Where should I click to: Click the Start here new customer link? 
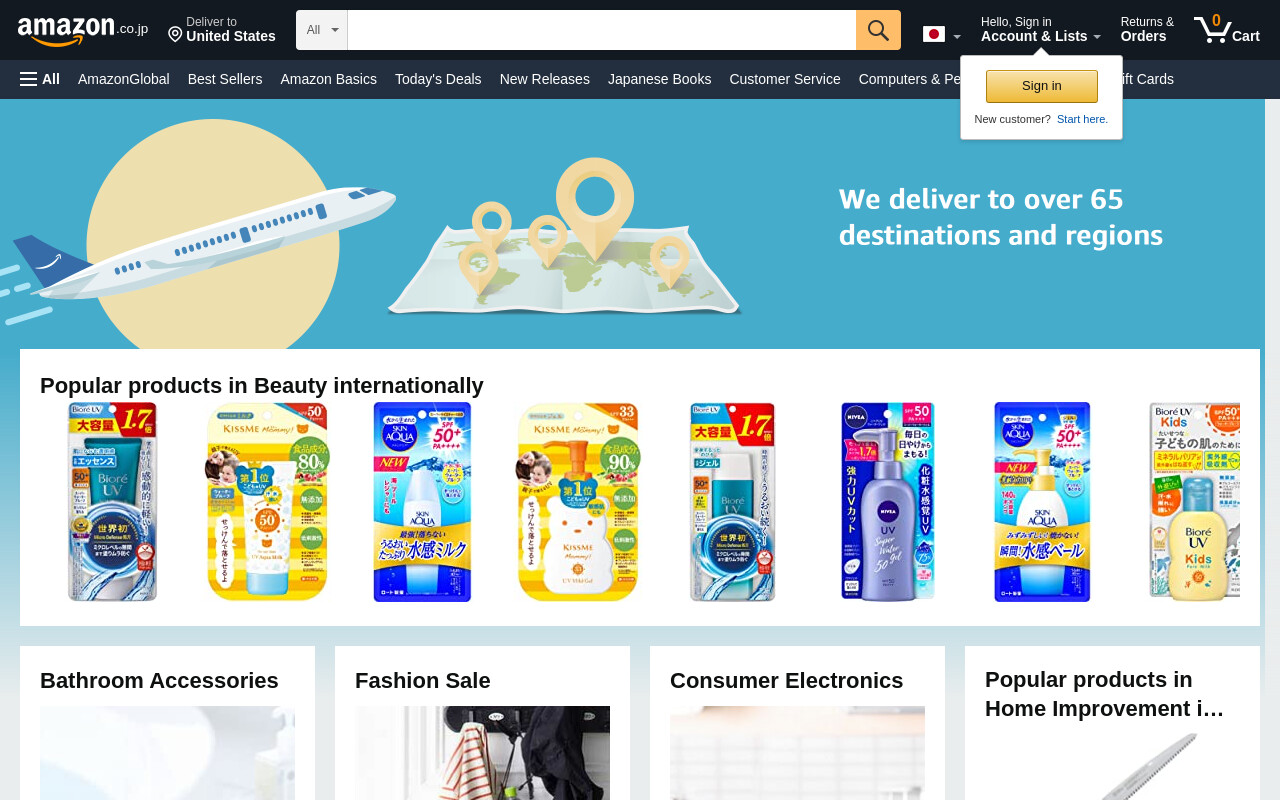pyautogui.click(x=1082, y=119)
